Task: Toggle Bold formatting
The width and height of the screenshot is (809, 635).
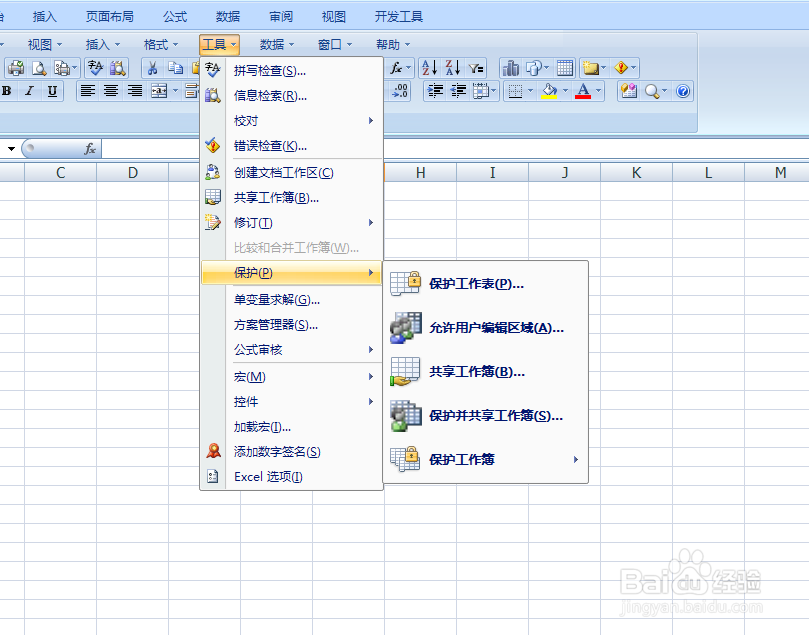Action: pos(7,91)
